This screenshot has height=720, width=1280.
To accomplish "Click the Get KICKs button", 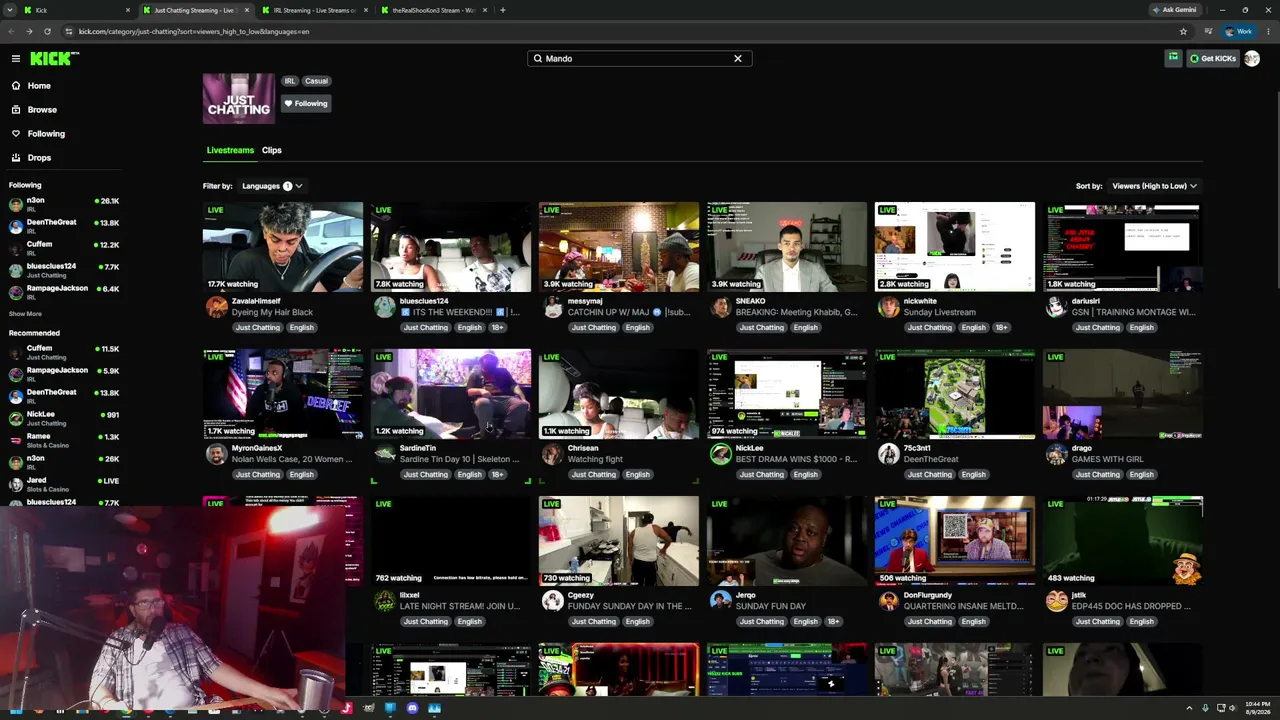I will click(1212, 59).
